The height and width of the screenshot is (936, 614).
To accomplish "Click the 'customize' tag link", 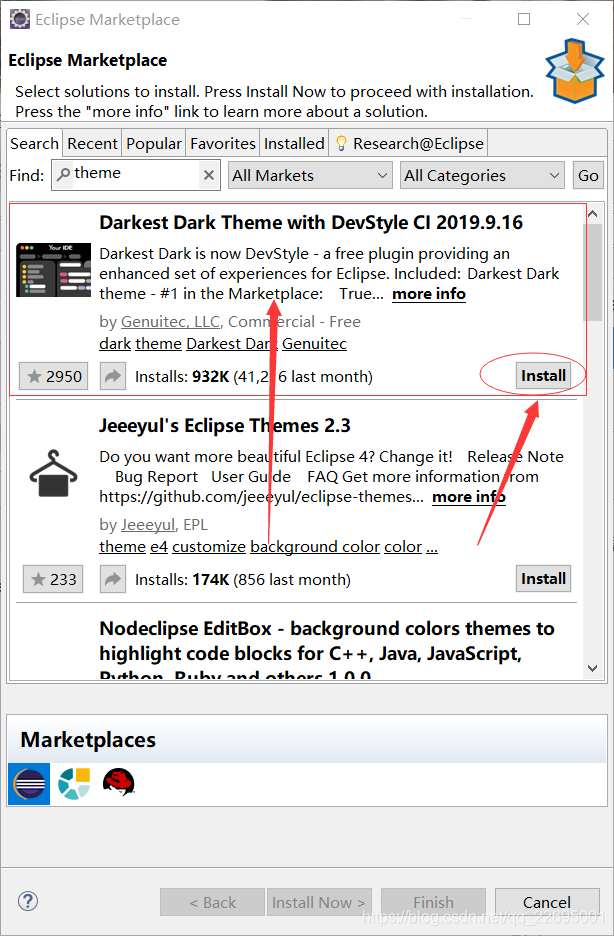I will coord(209,547).
